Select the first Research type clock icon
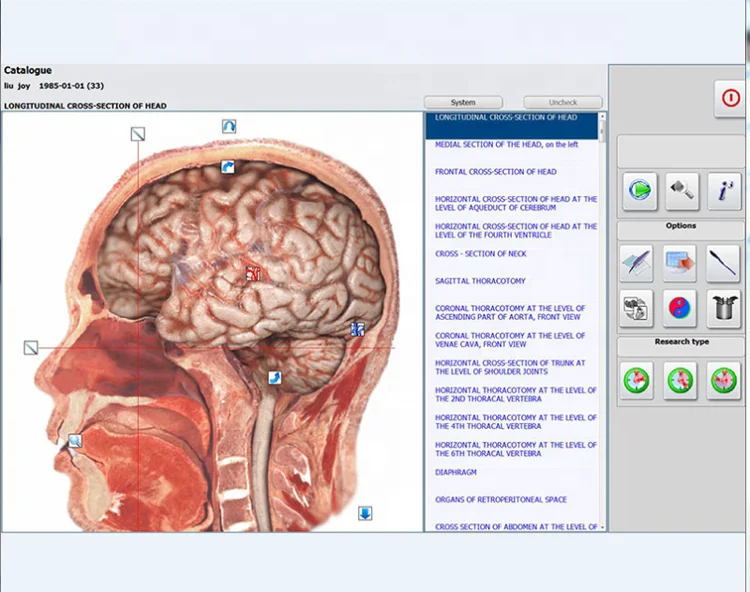The height and width of the screenshot is (592, 750). [637, 381]
